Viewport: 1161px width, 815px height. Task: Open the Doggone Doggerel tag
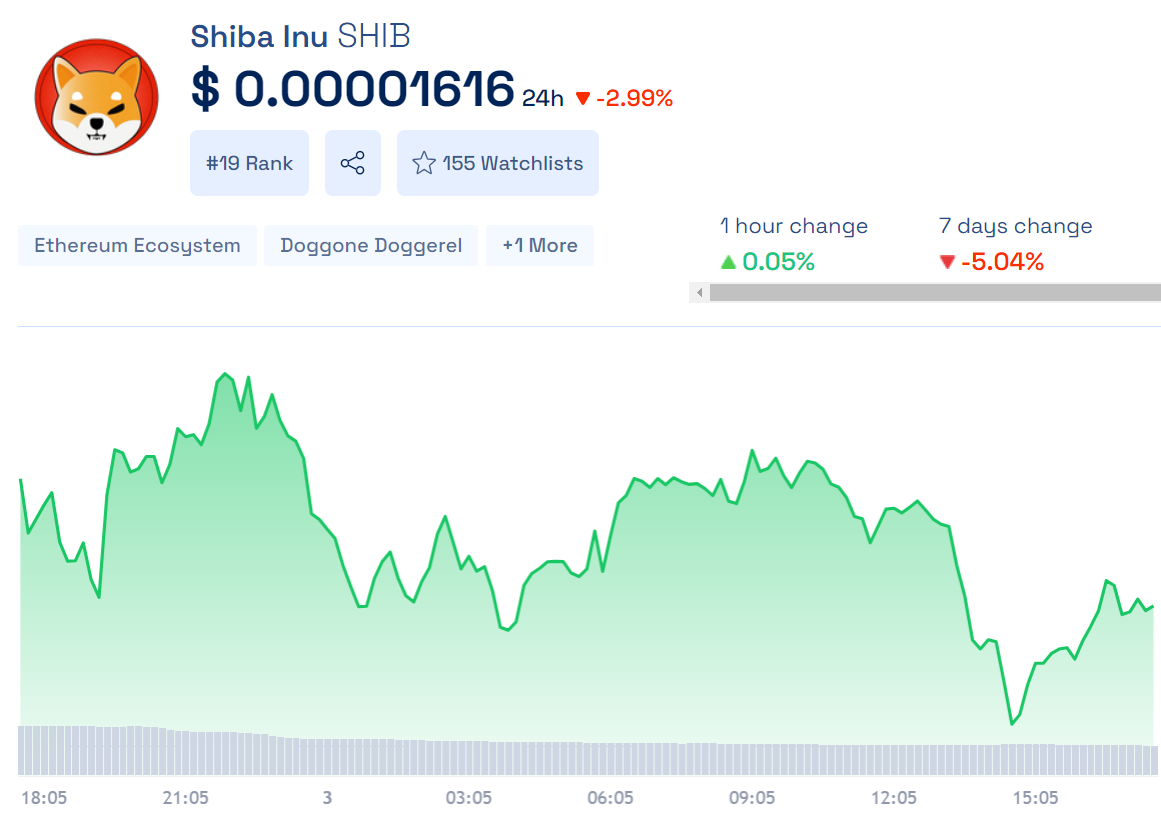(x=371, y=245)
